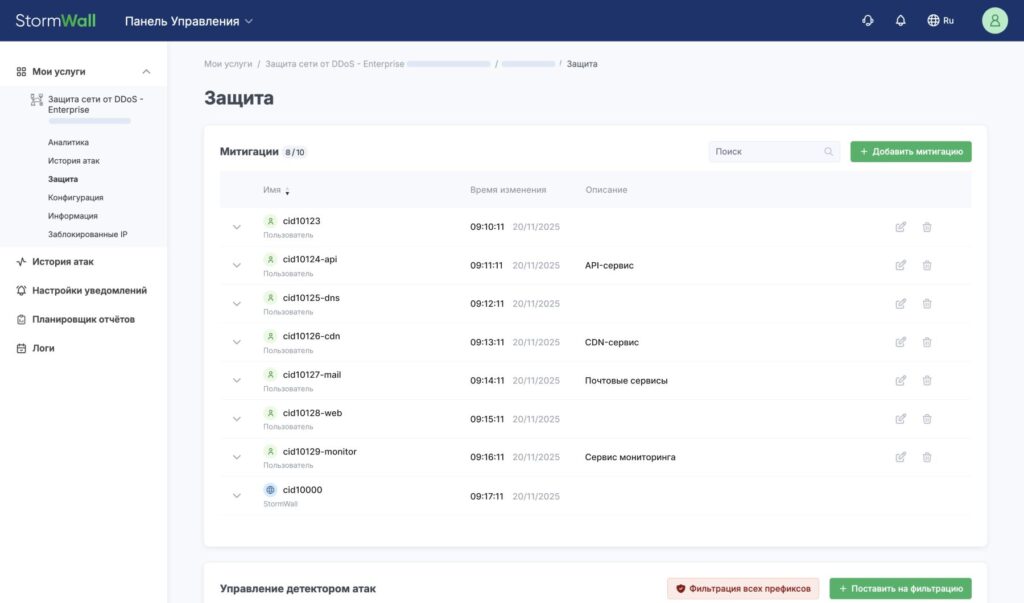Click the Фильтрация всех префиксов button
The height and width of the screenshot is (603, 1024).
pyautogui.click(x=746, y=588)
